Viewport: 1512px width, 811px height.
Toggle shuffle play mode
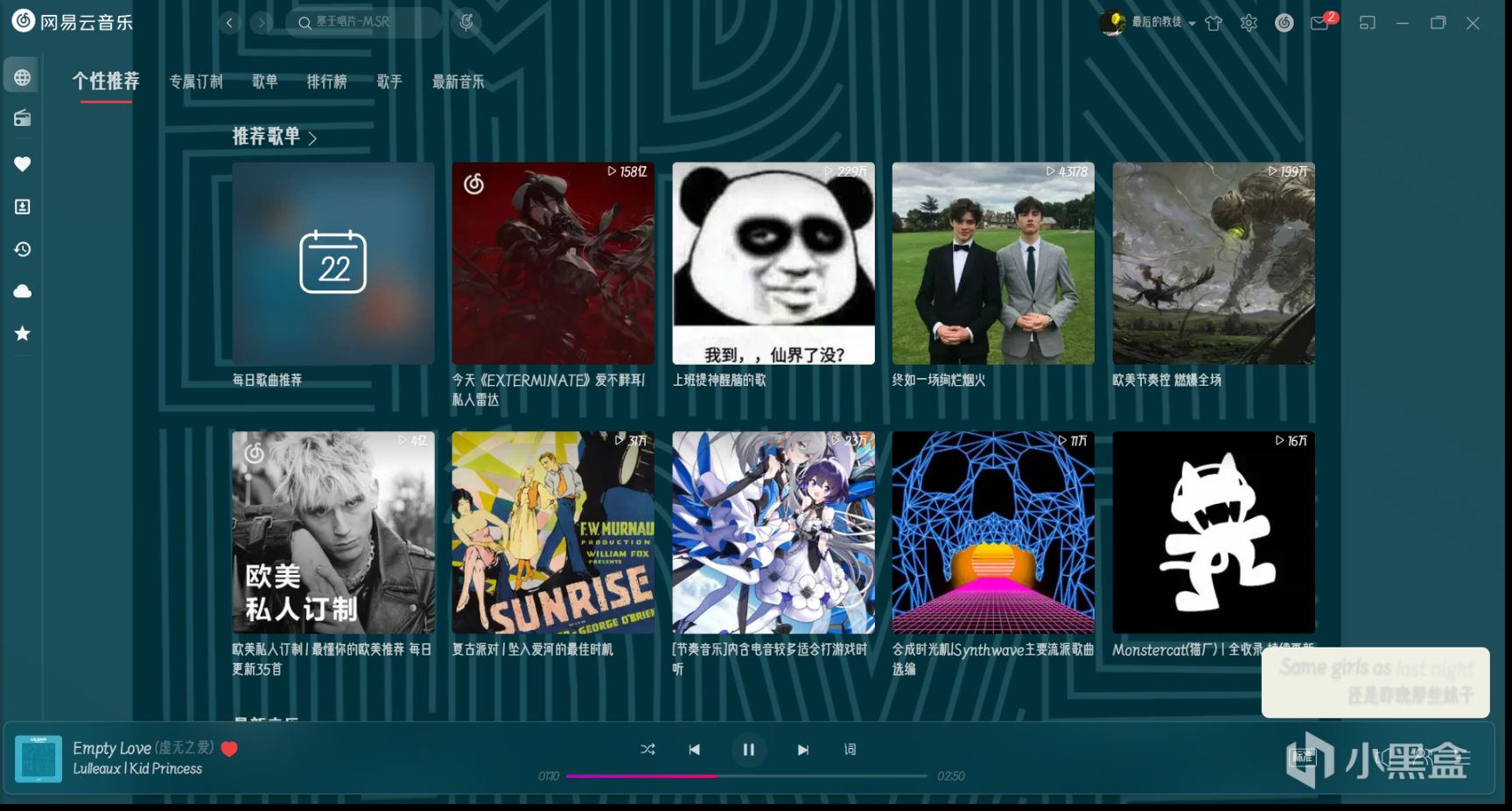[647, 750]
